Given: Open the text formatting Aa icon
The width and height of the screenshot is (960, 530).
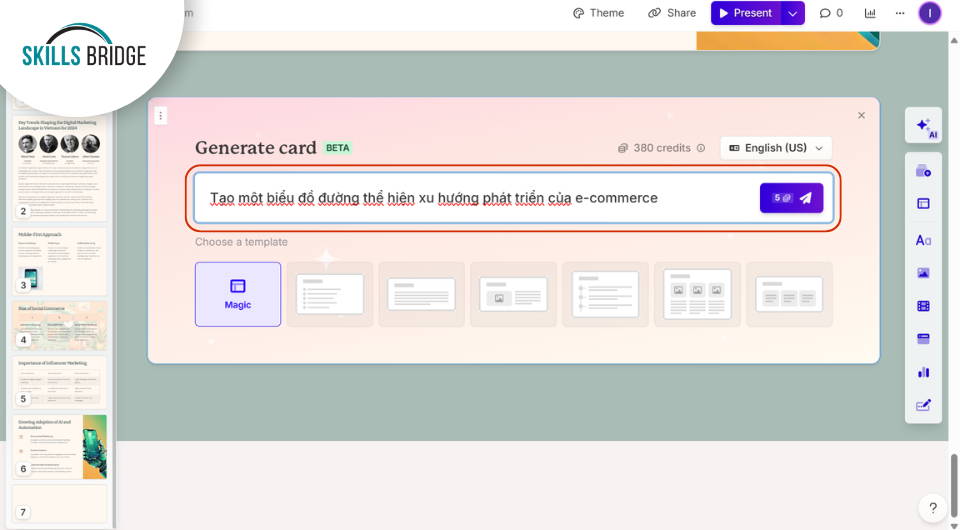Looking at the screenshot, I should (923, 241).
